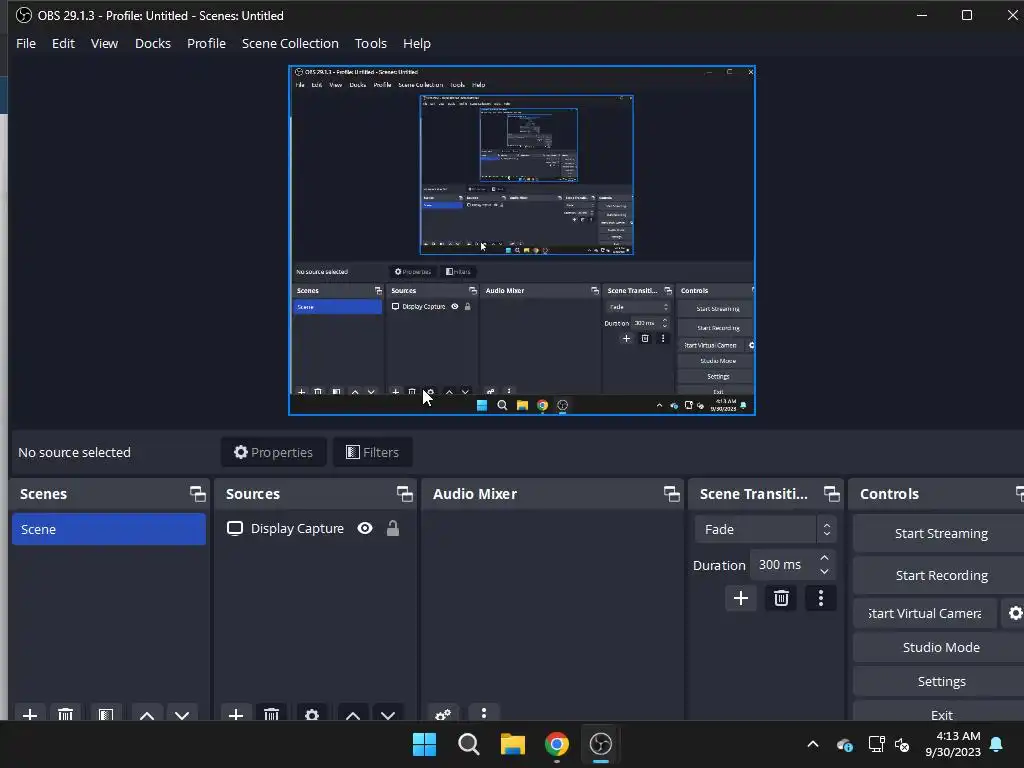Move scene down in Scenes list
The height and width of the screenshot is (768, 1024).
click(x=182, y=714)
